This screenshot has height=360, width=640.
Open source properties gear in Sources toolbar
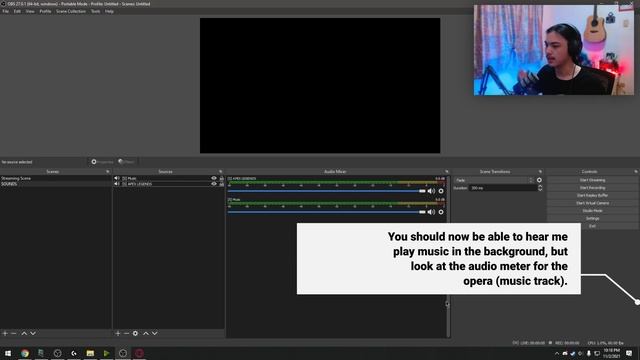coord(136,333)
